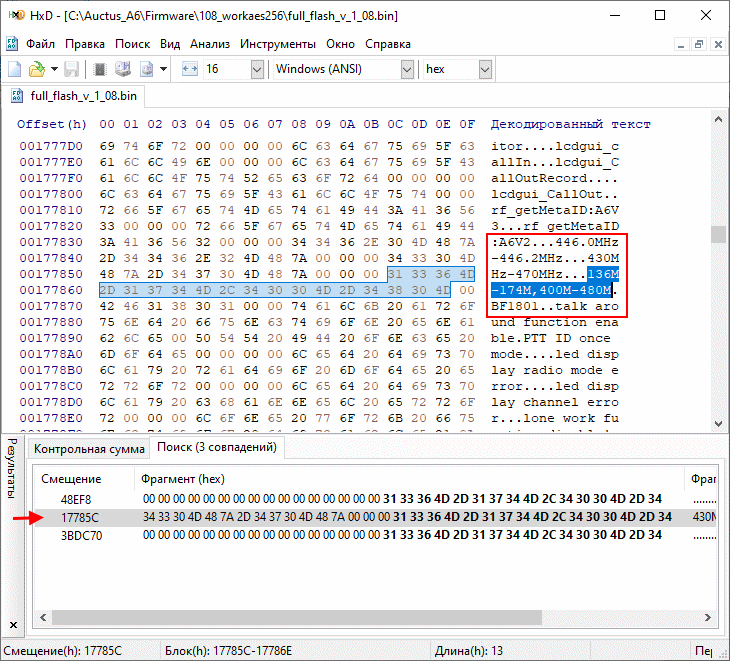This screenshot has width=730, height=661.
Task: Click the New file toolbar icon
Action: [x=14, y=69]
